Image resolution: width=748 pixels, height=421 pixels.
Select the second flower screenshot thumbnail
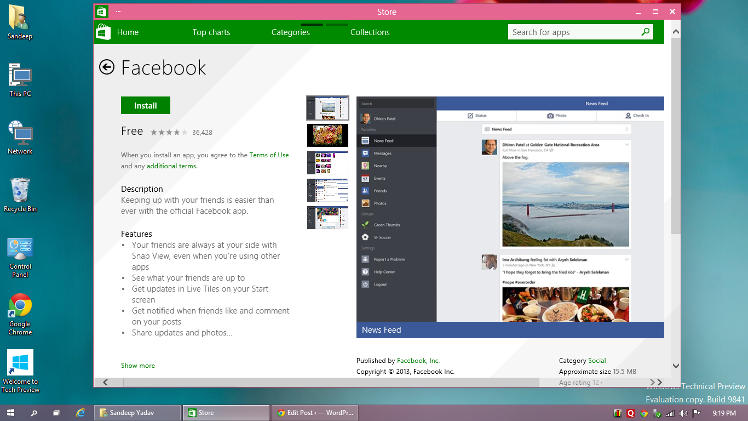[x=327, y=135]
